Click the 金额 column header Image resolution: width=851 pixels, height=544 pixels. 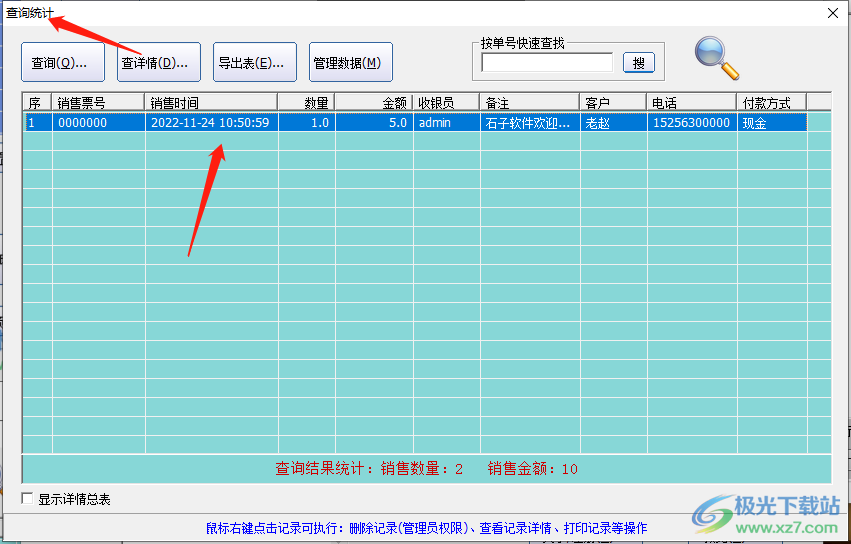(x=373, y=103)
